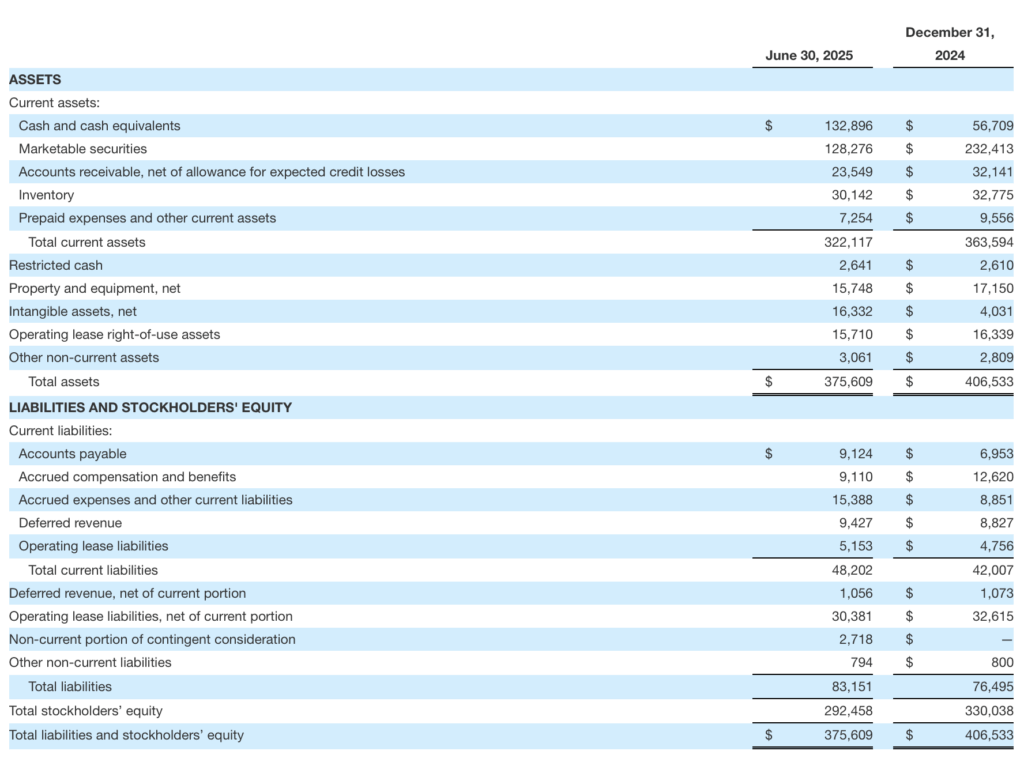Click right-of-use assets value 15,710
This screenshot has width=1024, height=762.
[852, 334]
